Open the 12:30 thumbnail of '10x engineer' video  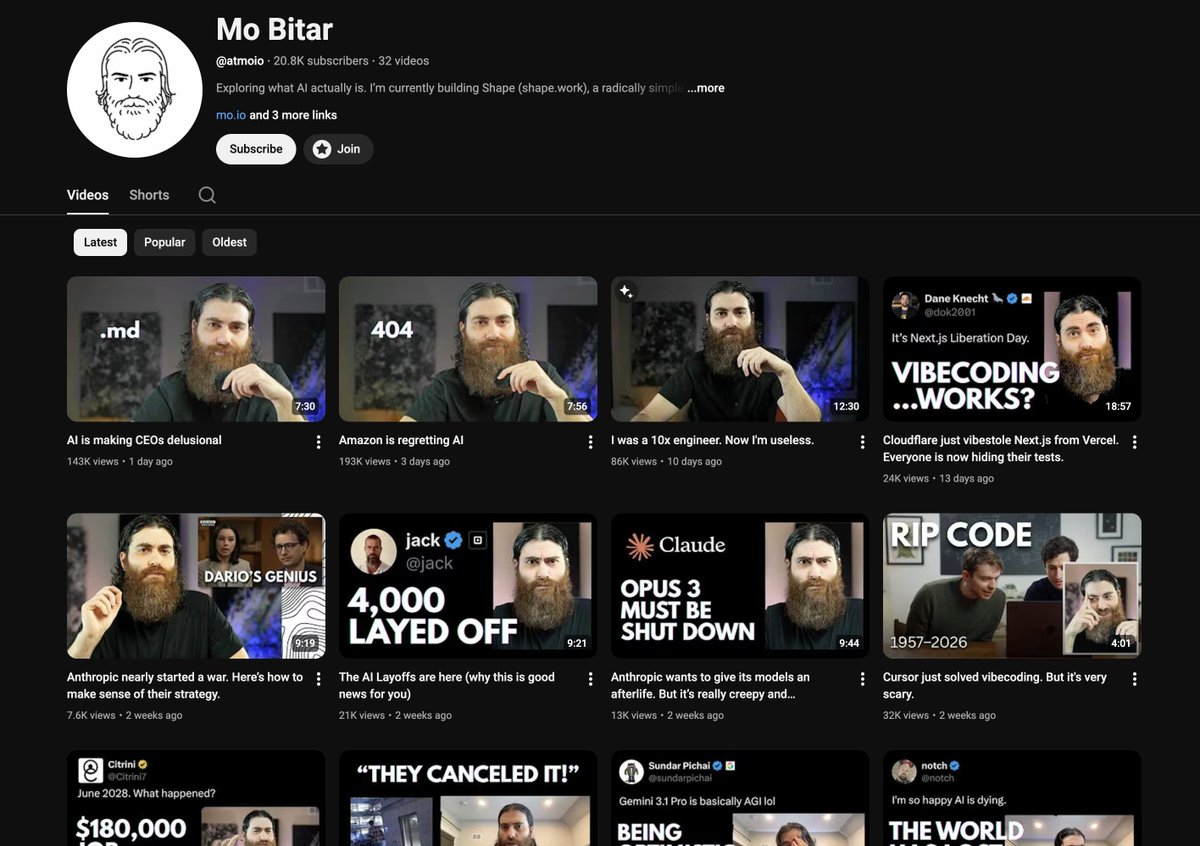pos(740,349)
